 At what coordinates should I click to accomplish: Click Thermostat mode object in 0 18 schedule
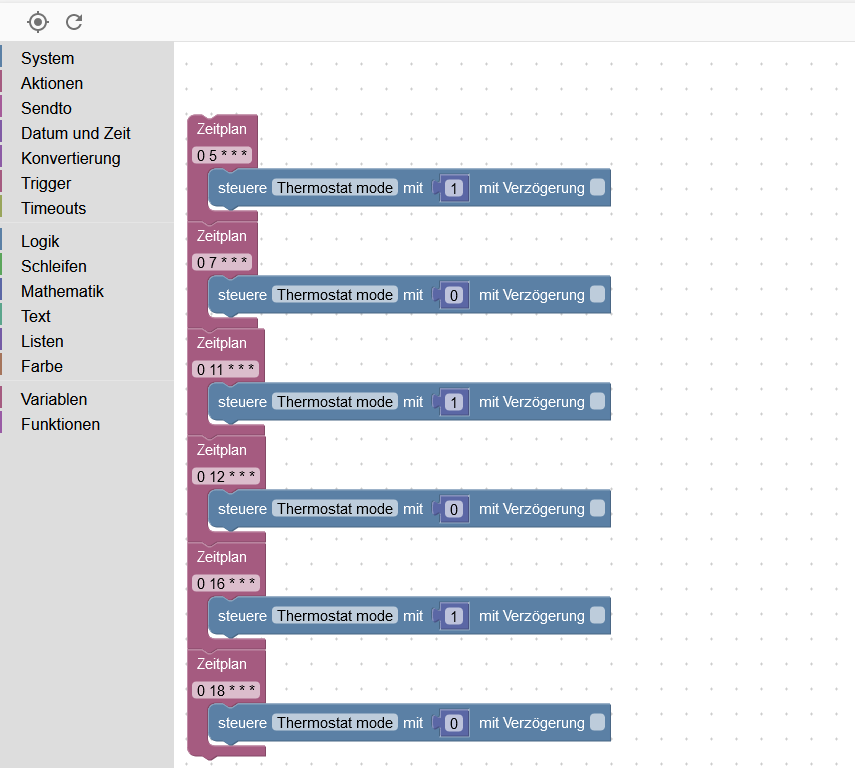tap(335, 722)
